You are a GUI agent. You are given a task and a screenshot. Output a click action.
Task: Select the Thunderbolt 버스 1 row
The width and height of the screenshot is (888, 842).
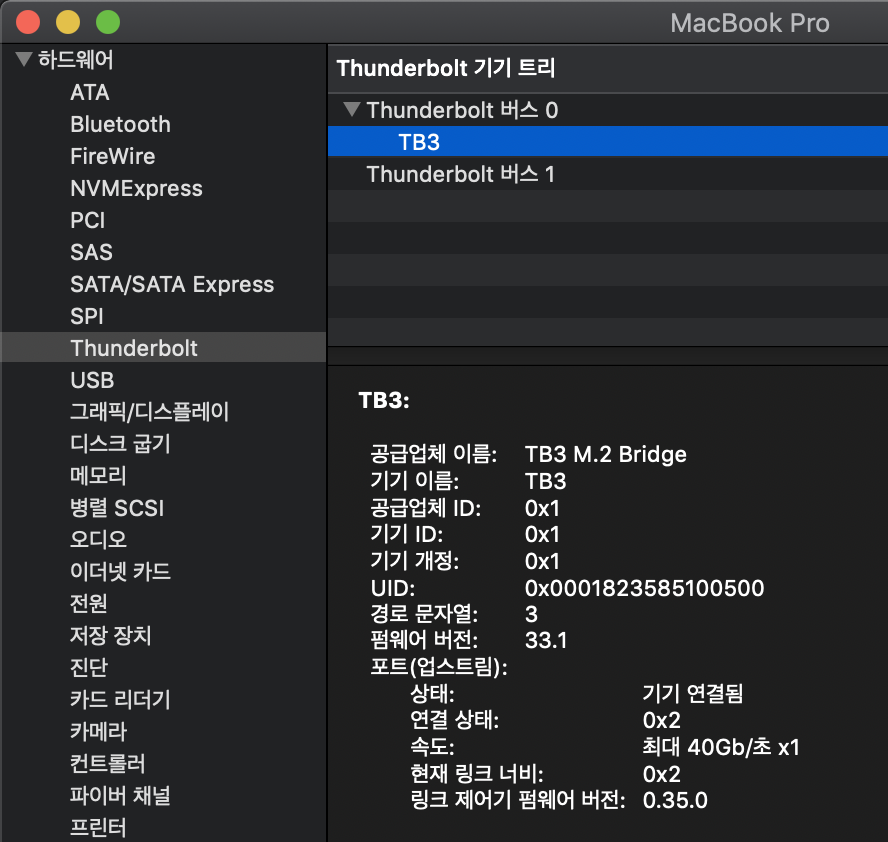click(x=608, y=174)
